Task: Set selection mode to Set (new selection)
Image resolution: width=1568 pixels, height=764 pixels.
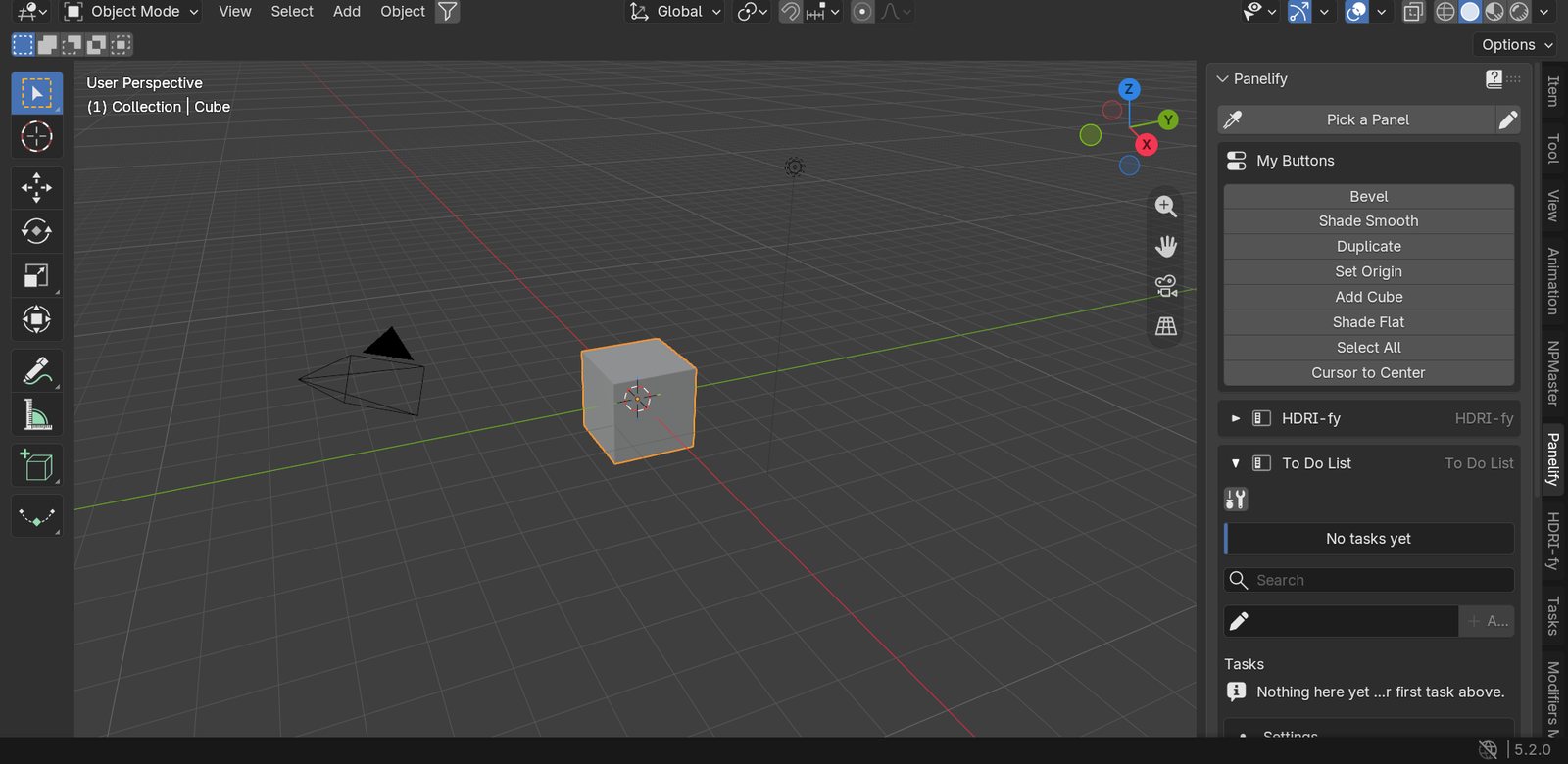Action: (x=24, y=44)
